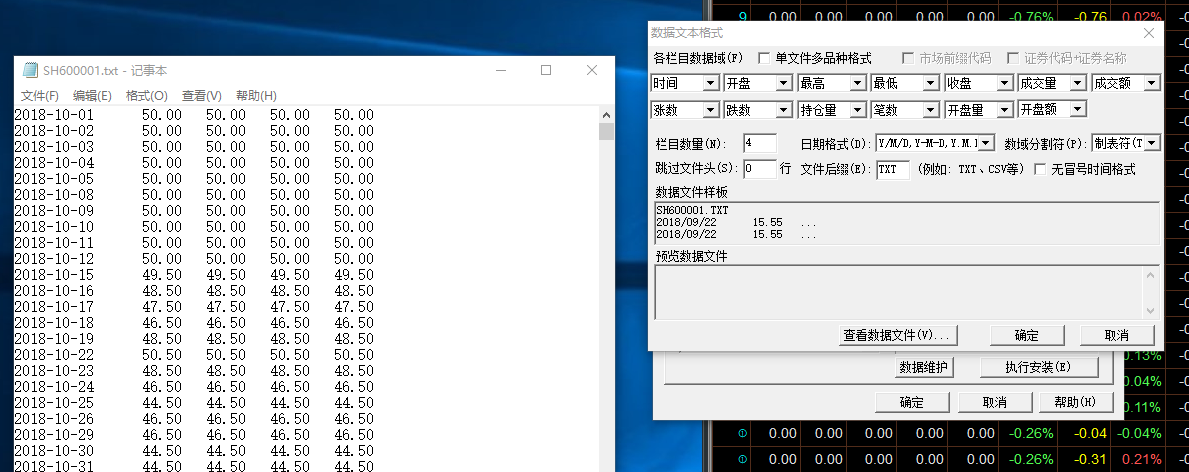Click the 查看数据文件(V)... button
Screen dimensions: 1189x472
coord(900,335)
